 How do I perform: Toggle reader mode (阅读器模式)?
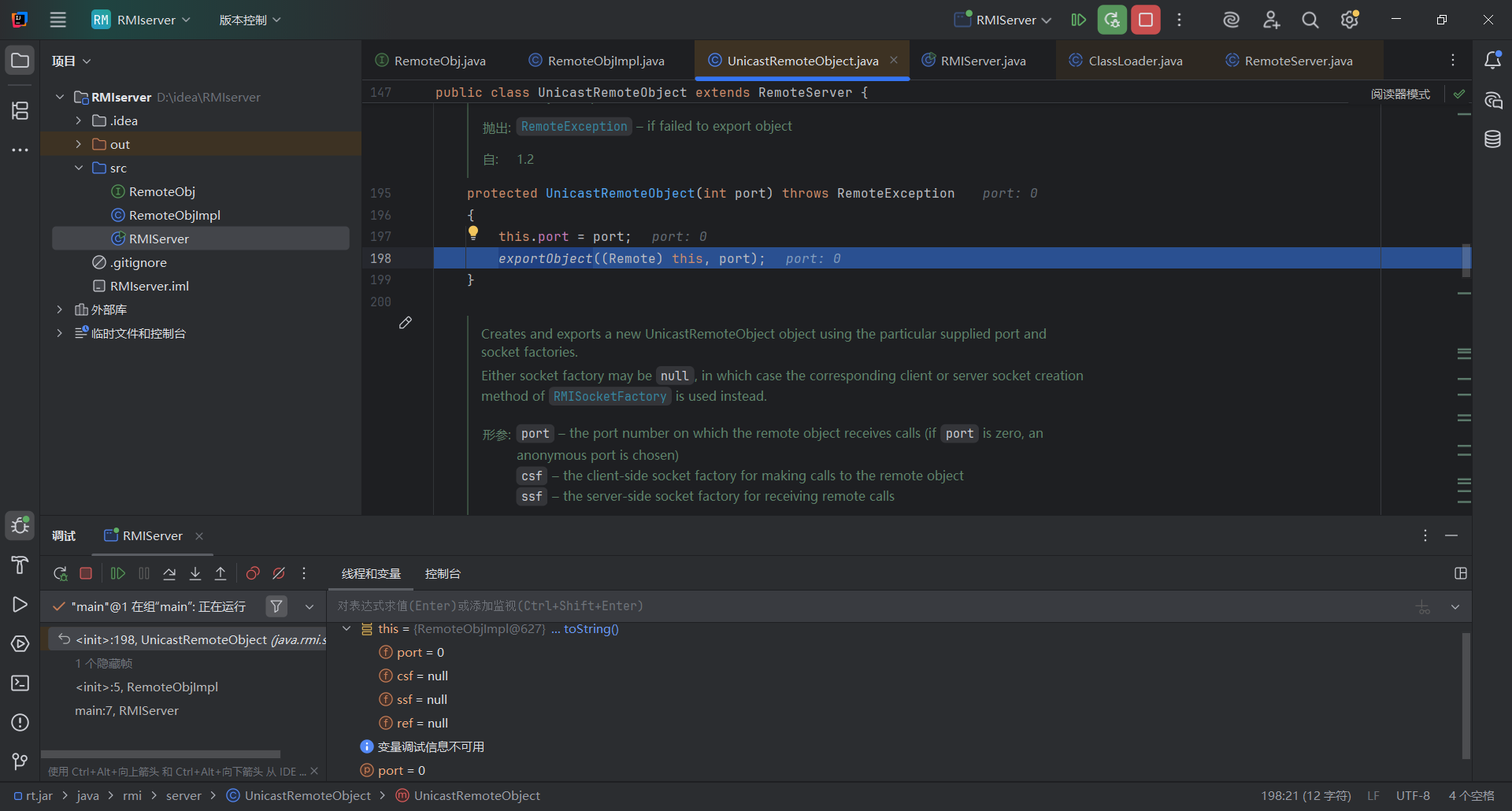click(1400, 94)
